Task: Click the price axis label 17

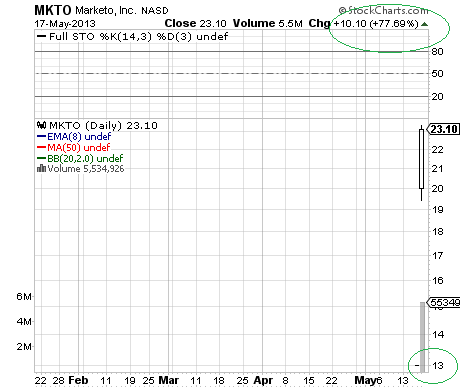Action: (x=438, y=255)
